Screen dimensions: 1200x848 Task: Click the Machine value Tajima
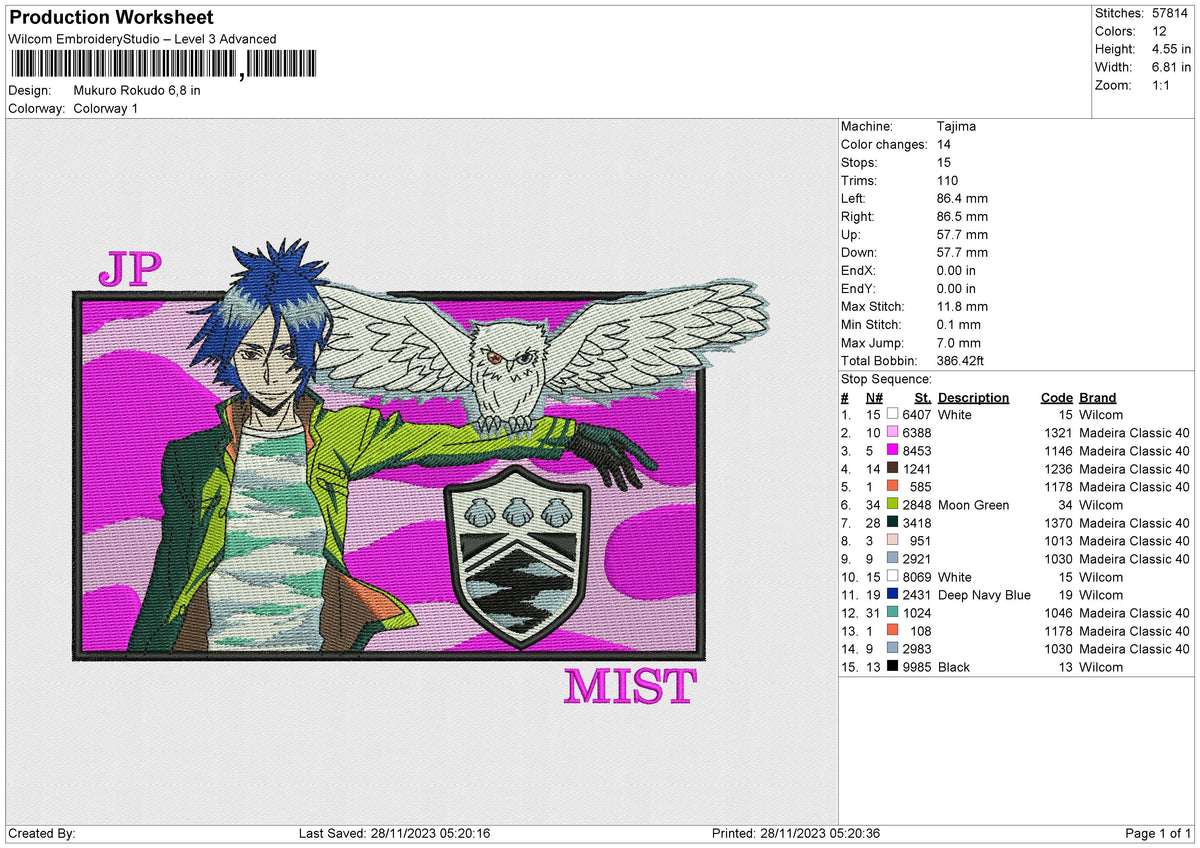(x=956, y=127)
